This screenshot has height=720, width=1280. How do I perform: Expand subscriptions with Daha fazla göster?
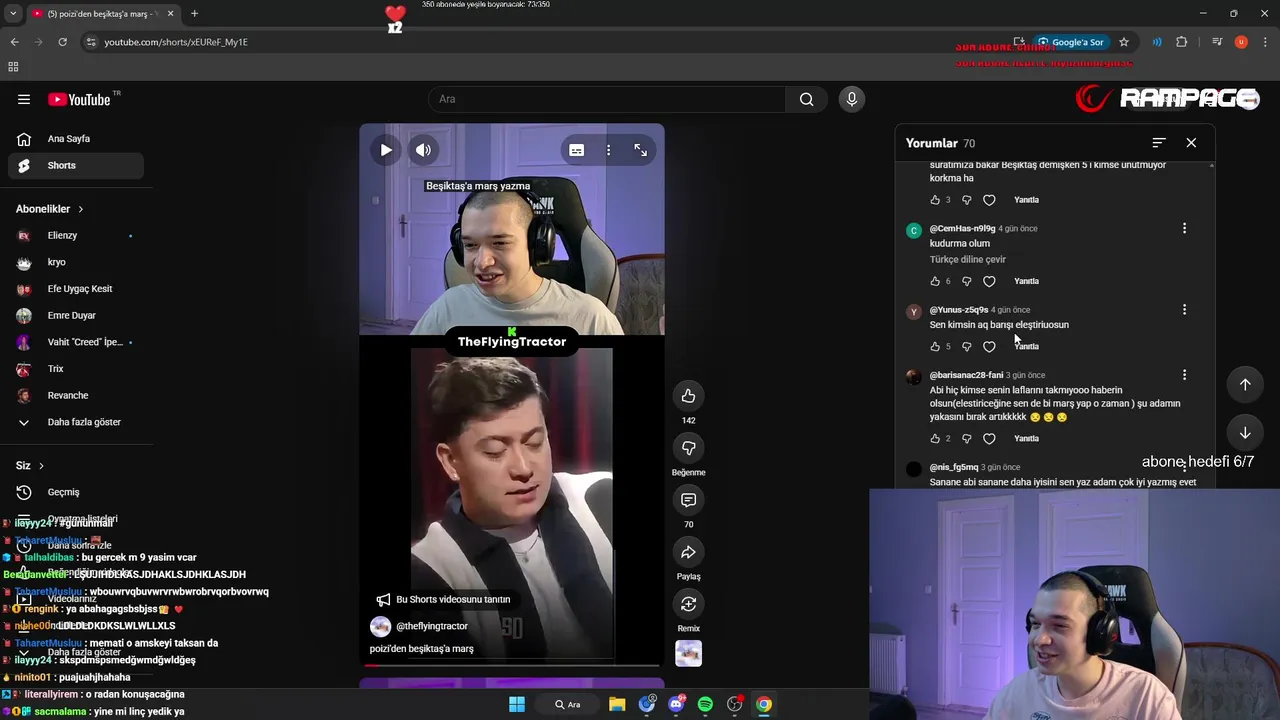[76, 422]
